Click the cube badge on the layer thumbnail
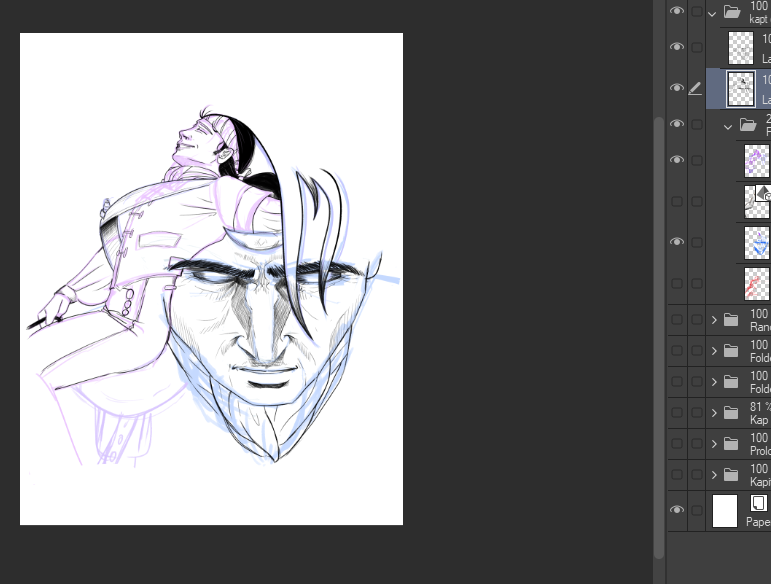This screenshot has width=771, height=584. click(762, 193)
